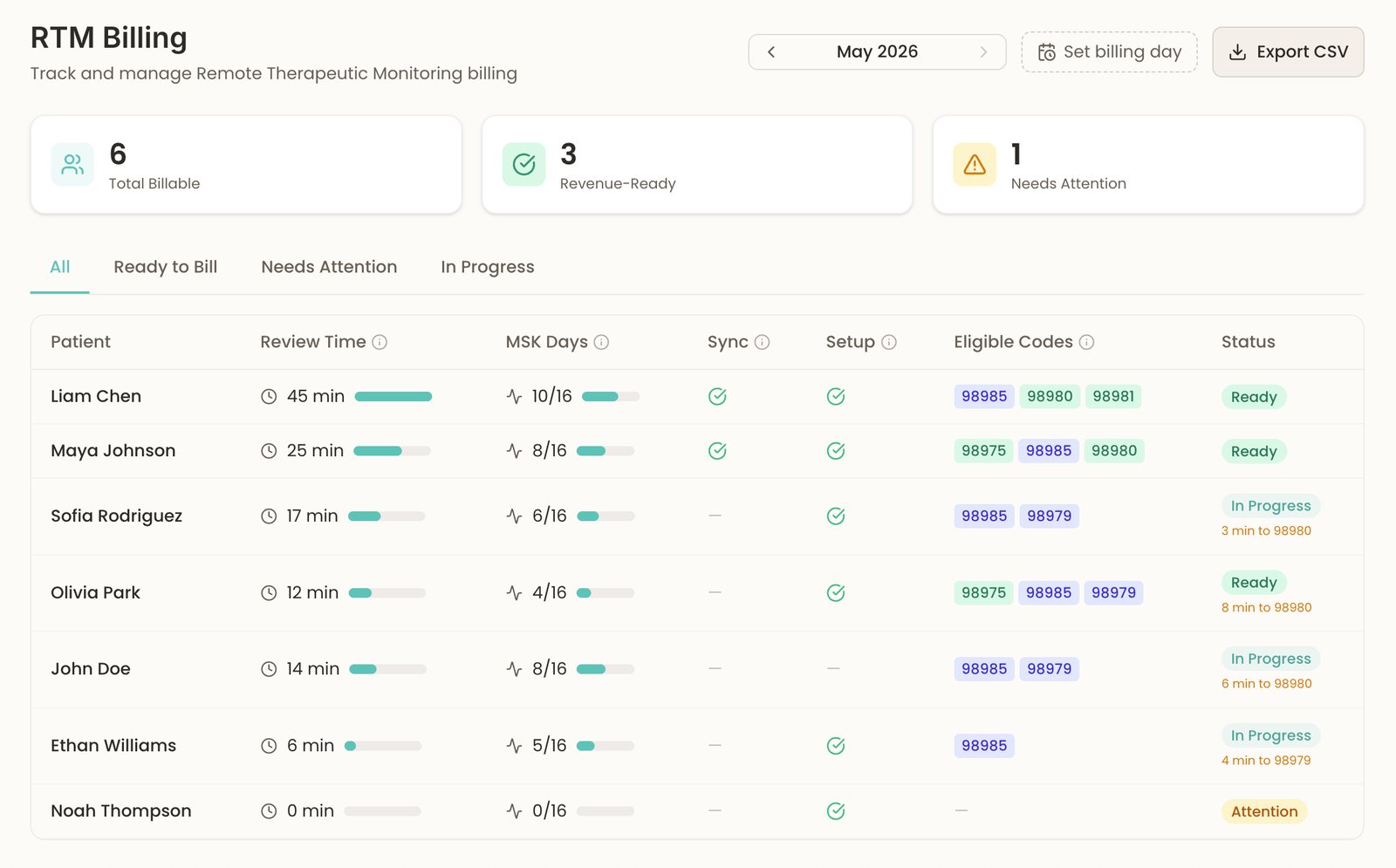Click Review Time info icon
Screen dimensions: 1396x868
click(x=380, y=342)
